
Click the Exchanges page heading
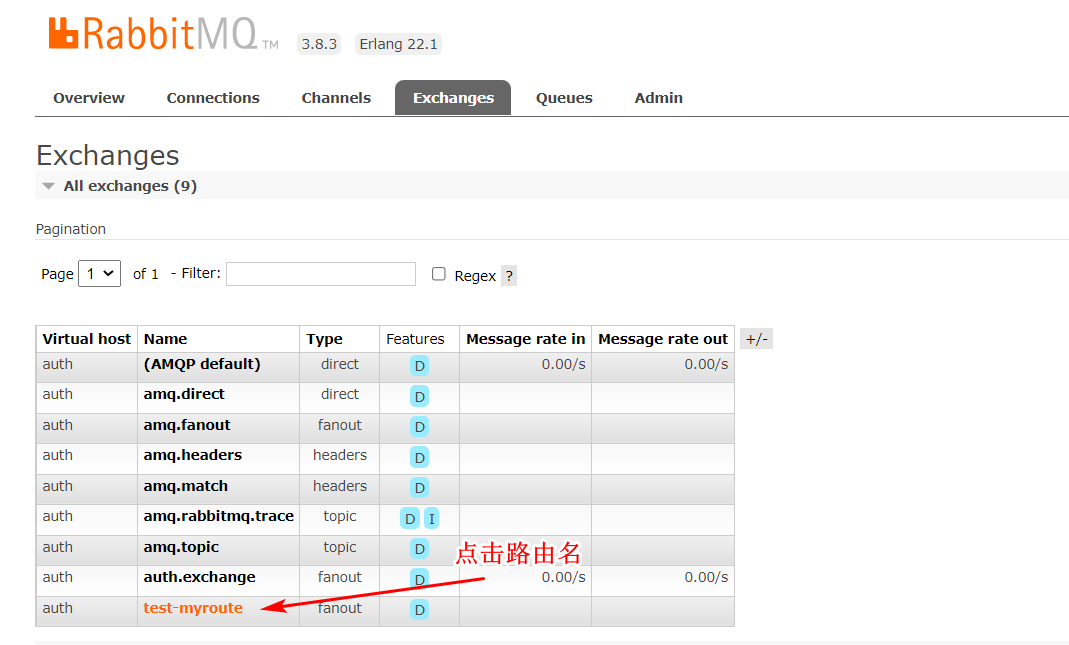click(x=108, y=155)
